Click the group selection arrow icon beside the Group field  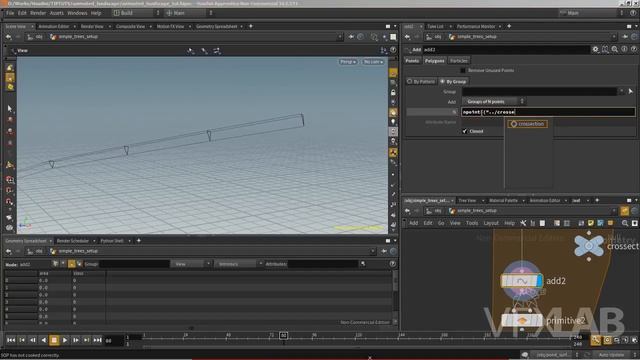pyautogui.click(x=631, y=91)
